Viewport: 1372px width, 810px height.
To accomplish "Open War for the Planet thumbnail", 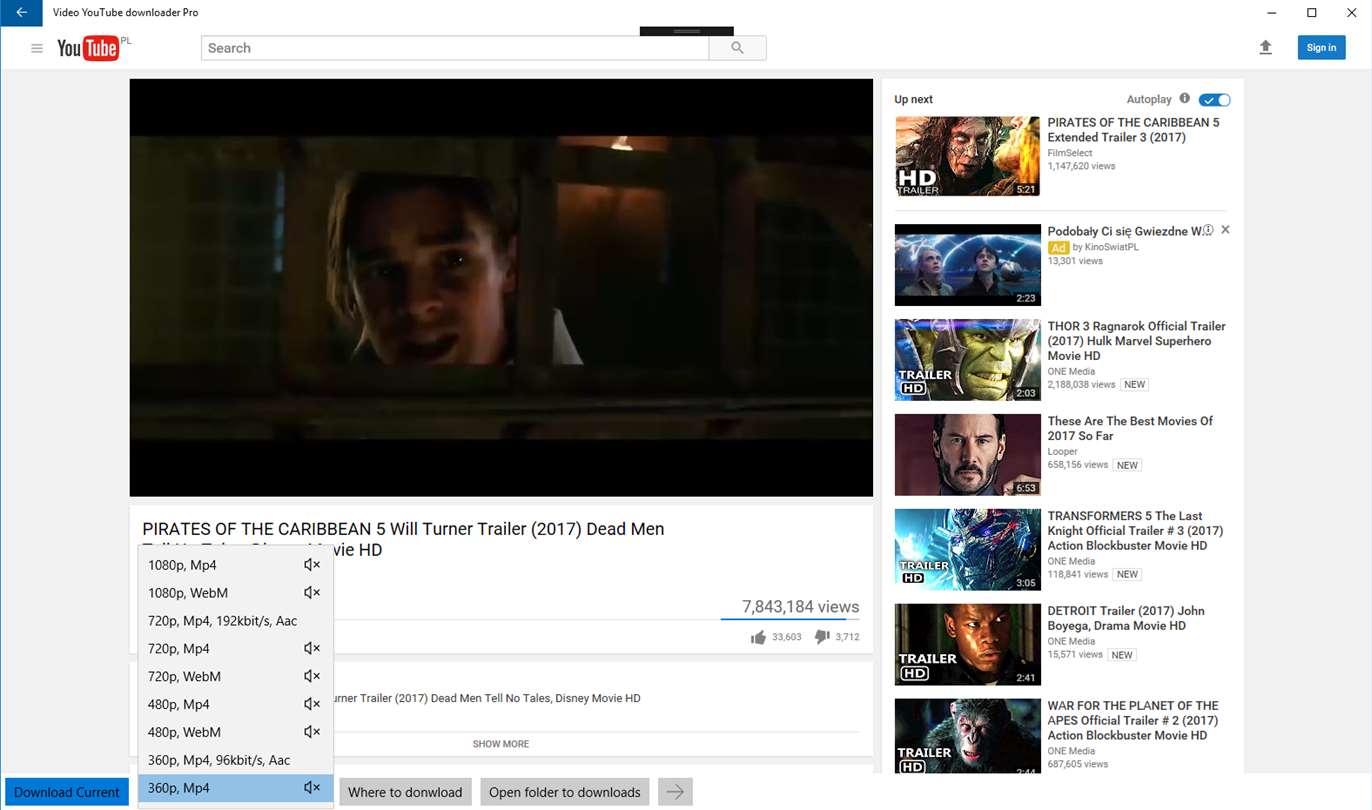I will pyautogui.click(x=967, y=736).
